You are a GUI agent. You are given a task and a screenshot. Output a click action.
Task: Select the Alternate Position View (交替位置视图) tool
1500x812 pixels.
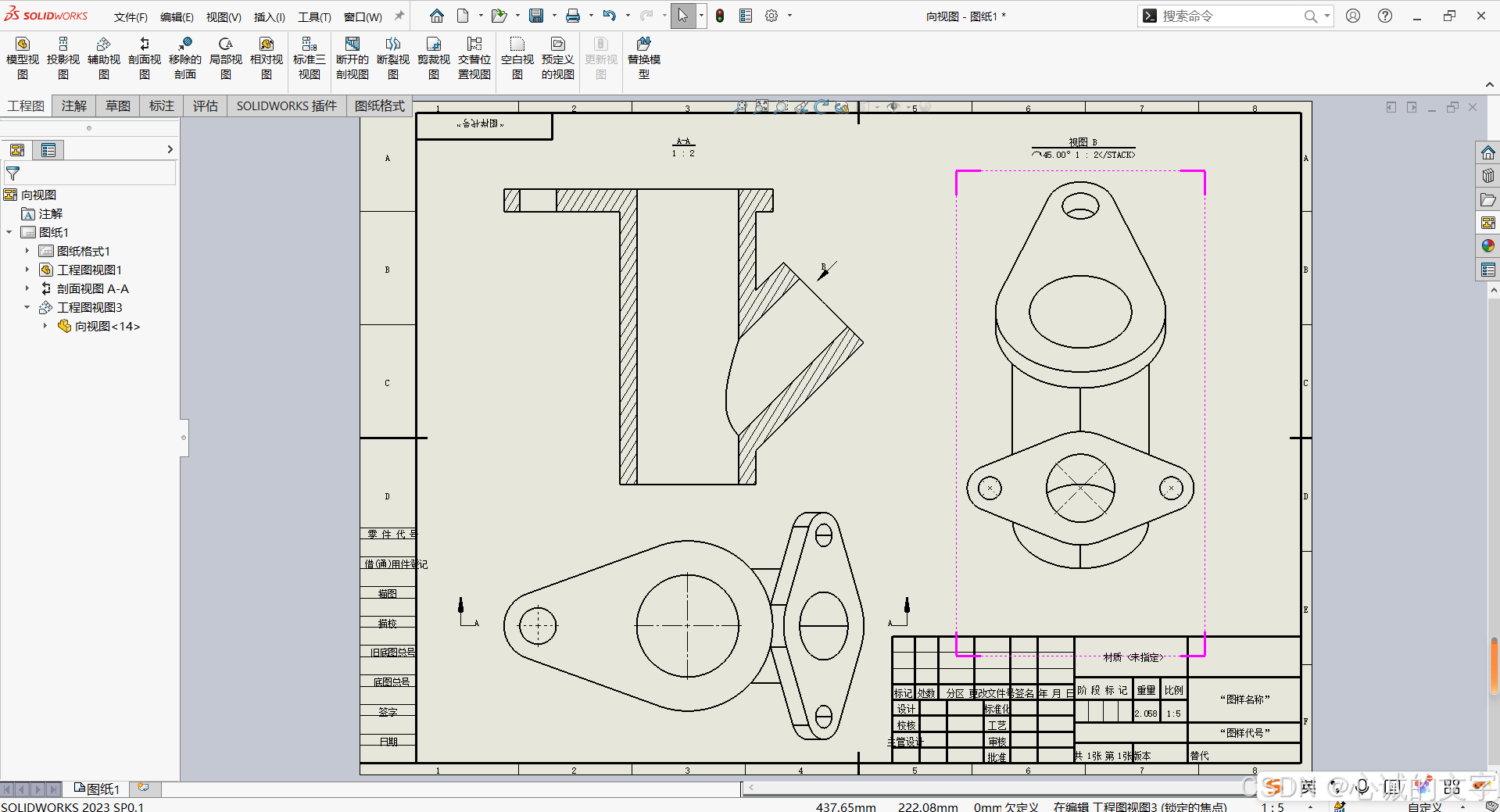pyautogui.click(x=474, y=59)
